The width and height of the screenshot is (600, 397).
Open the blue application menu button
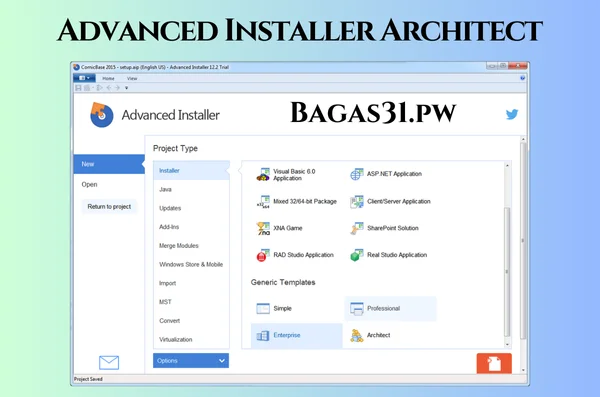pos(84,78)
